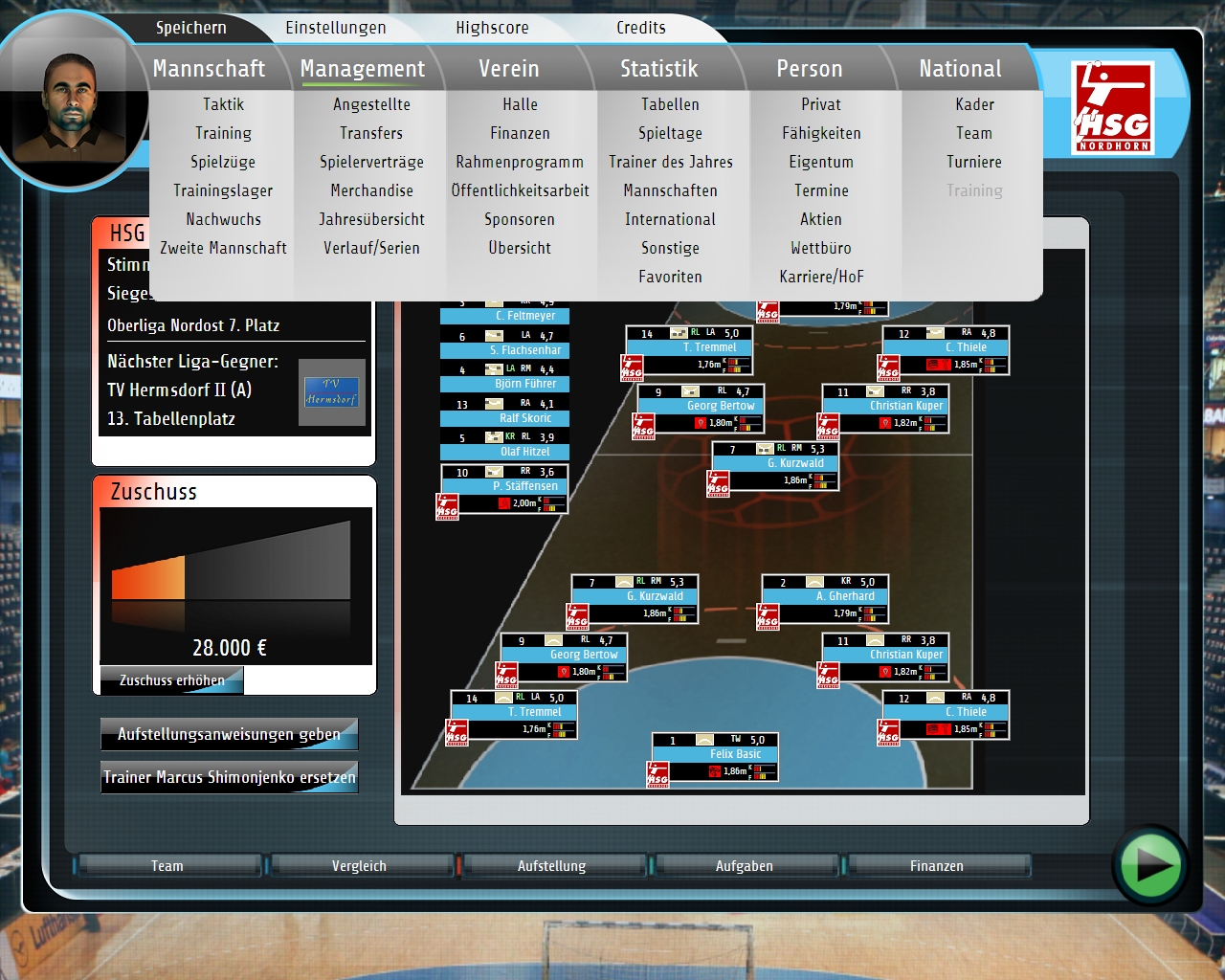
Task: Click the mood icon on Christian Kuper's card
Action: coord(874,391)
